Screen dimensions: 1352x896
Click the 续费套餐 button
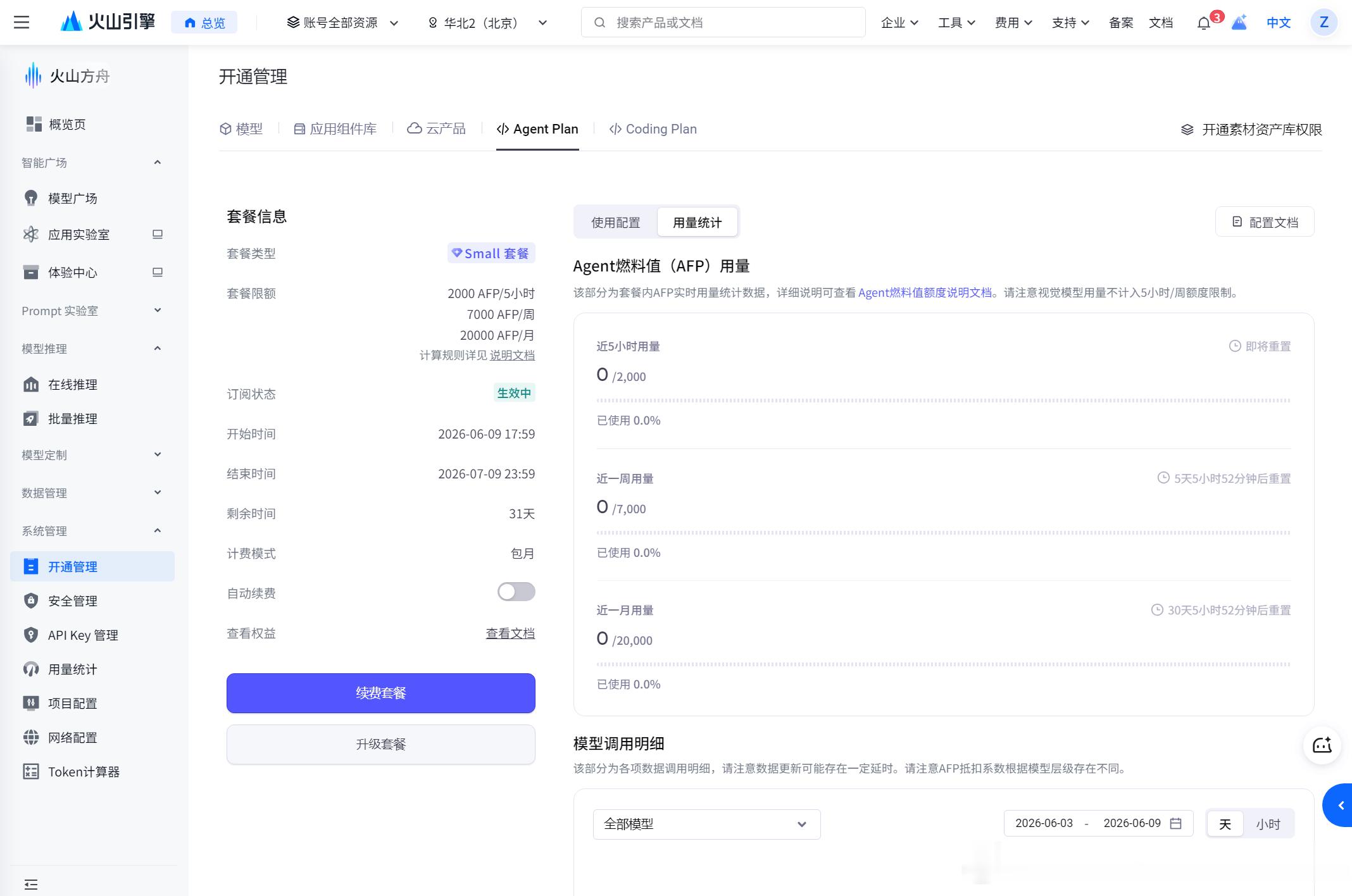point(380,693)
